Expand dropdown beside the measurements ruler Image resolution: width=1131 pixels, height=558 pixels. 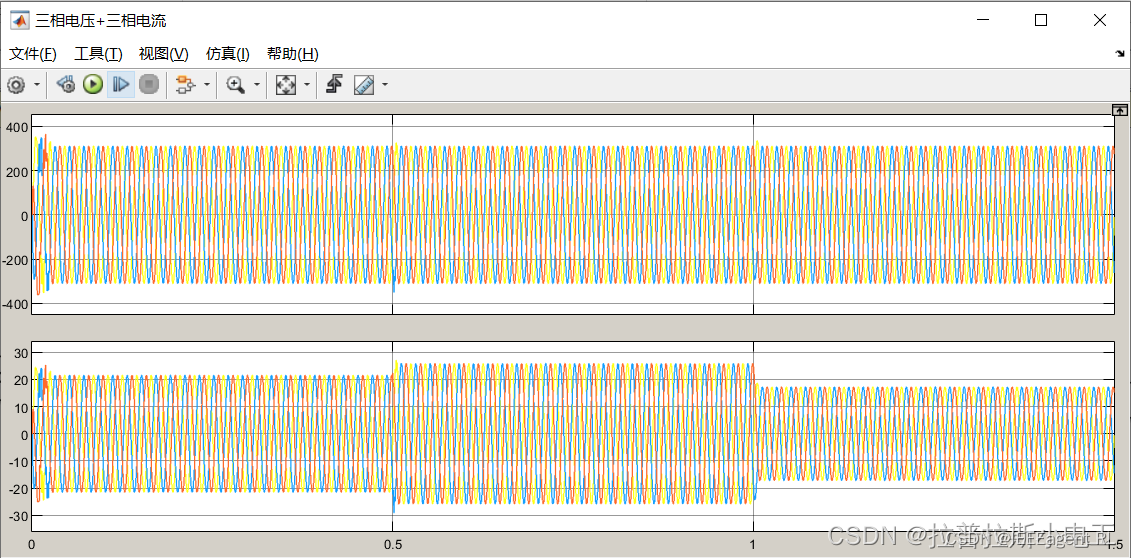tap(384, 85)
